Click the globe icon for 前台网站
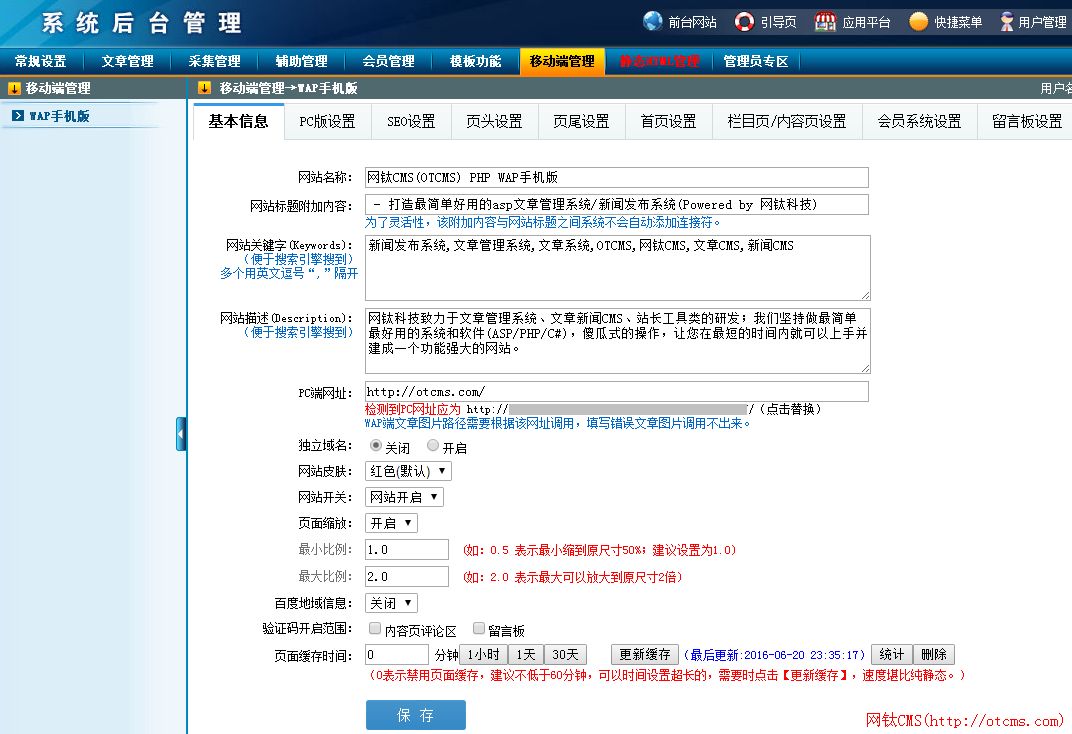1072x734 pixels. (653, 21)
